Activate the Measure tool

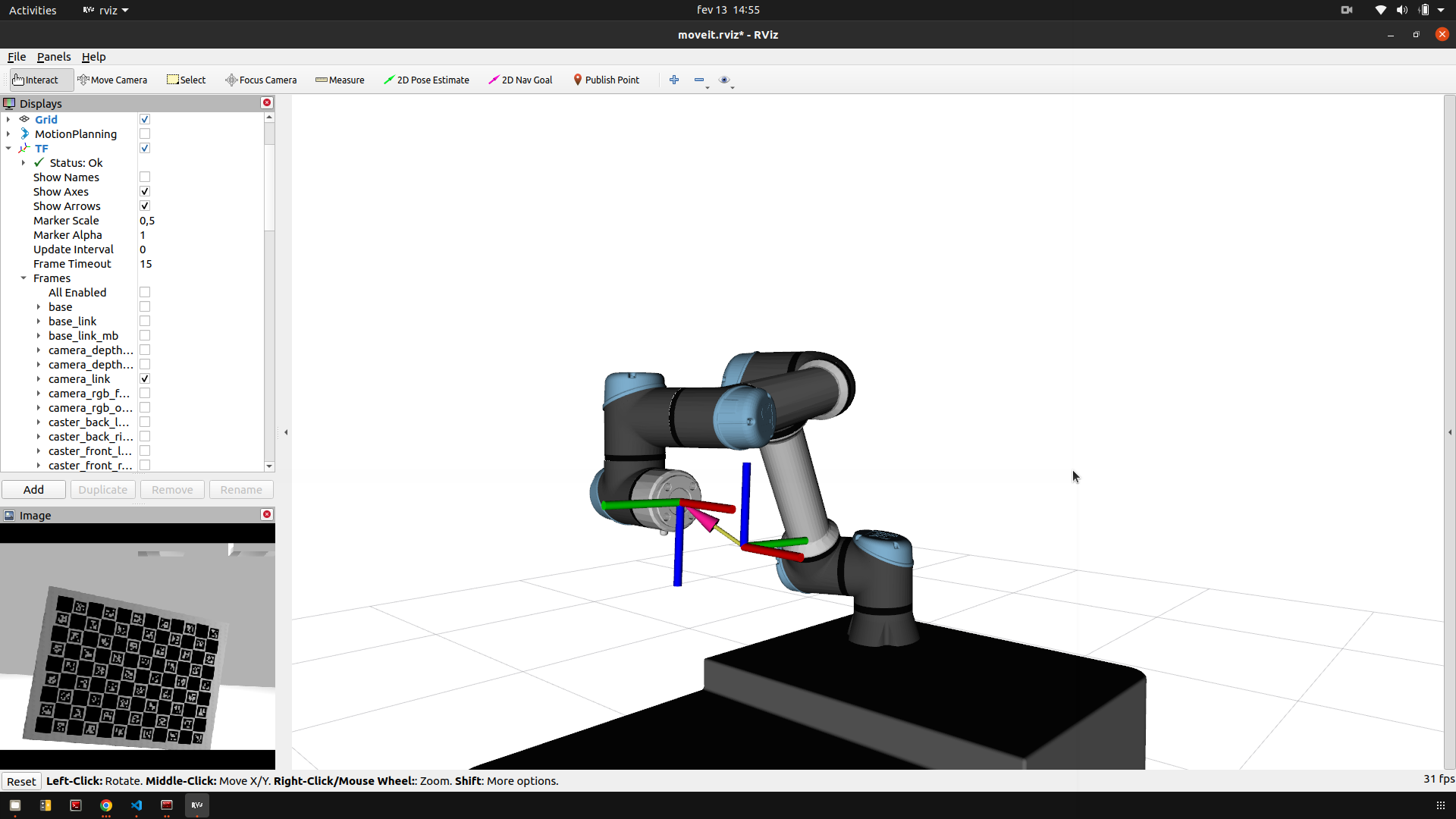tap(340, 80)
